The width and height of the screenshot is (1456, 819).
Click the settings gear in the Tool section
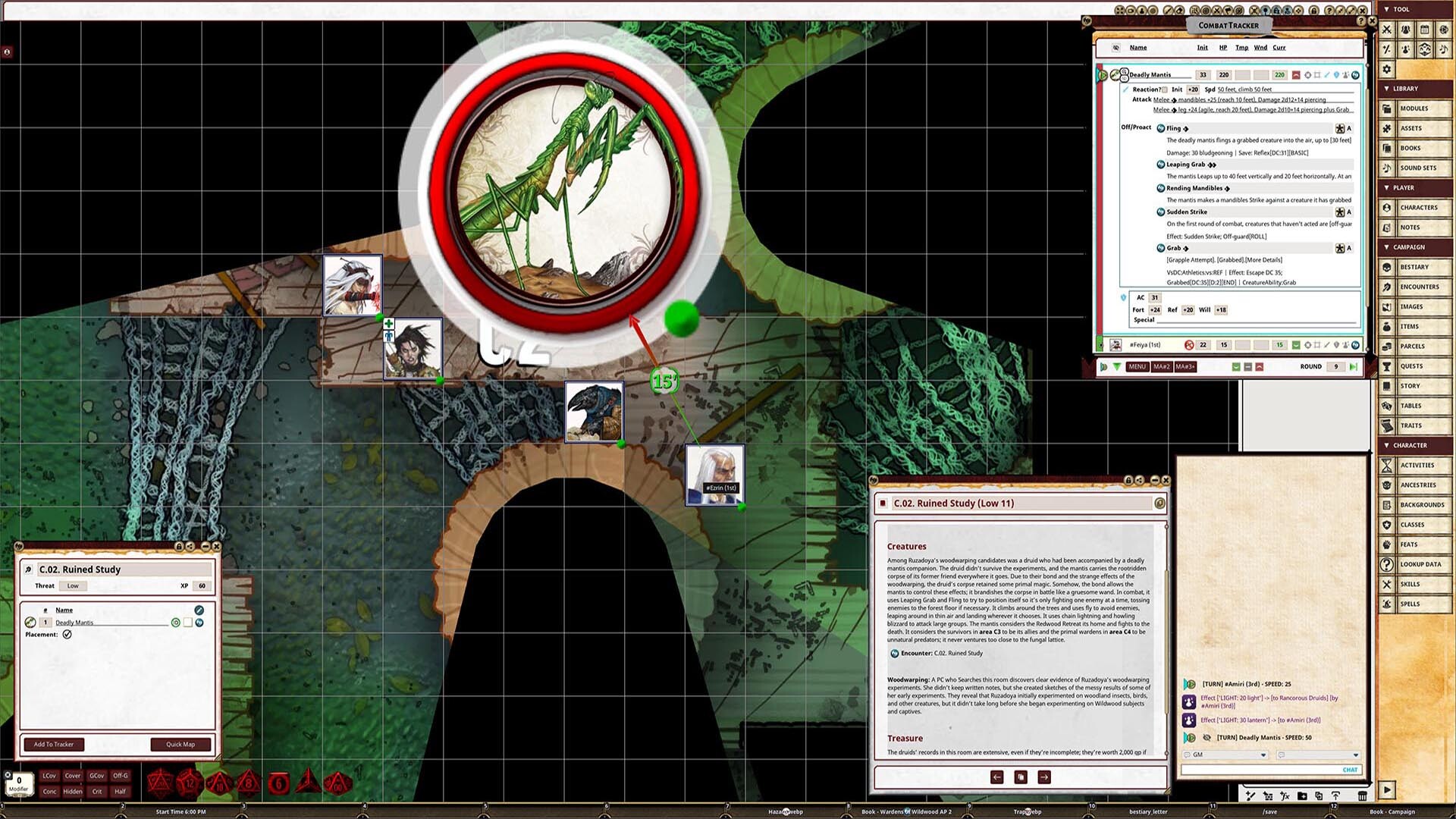[1386, 69]
